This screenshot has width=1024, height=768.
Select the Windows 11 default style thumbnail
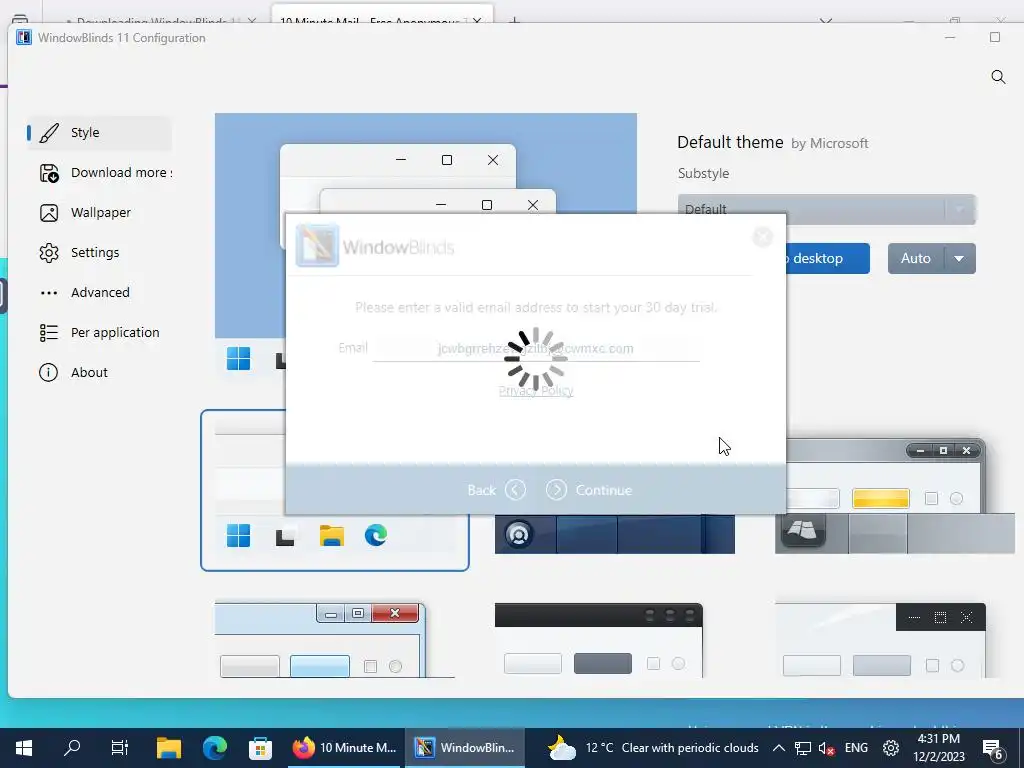(334, 490)
